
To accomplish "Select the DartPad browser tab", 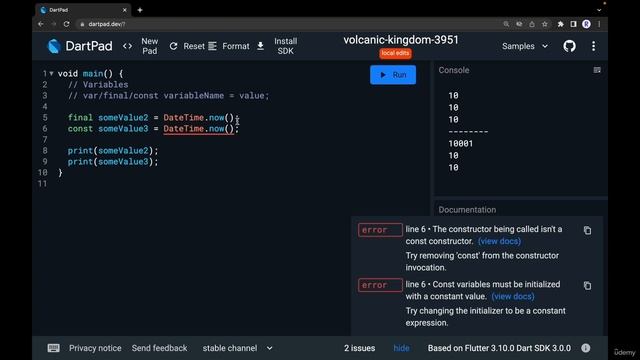I will click(x=84, y=10).
